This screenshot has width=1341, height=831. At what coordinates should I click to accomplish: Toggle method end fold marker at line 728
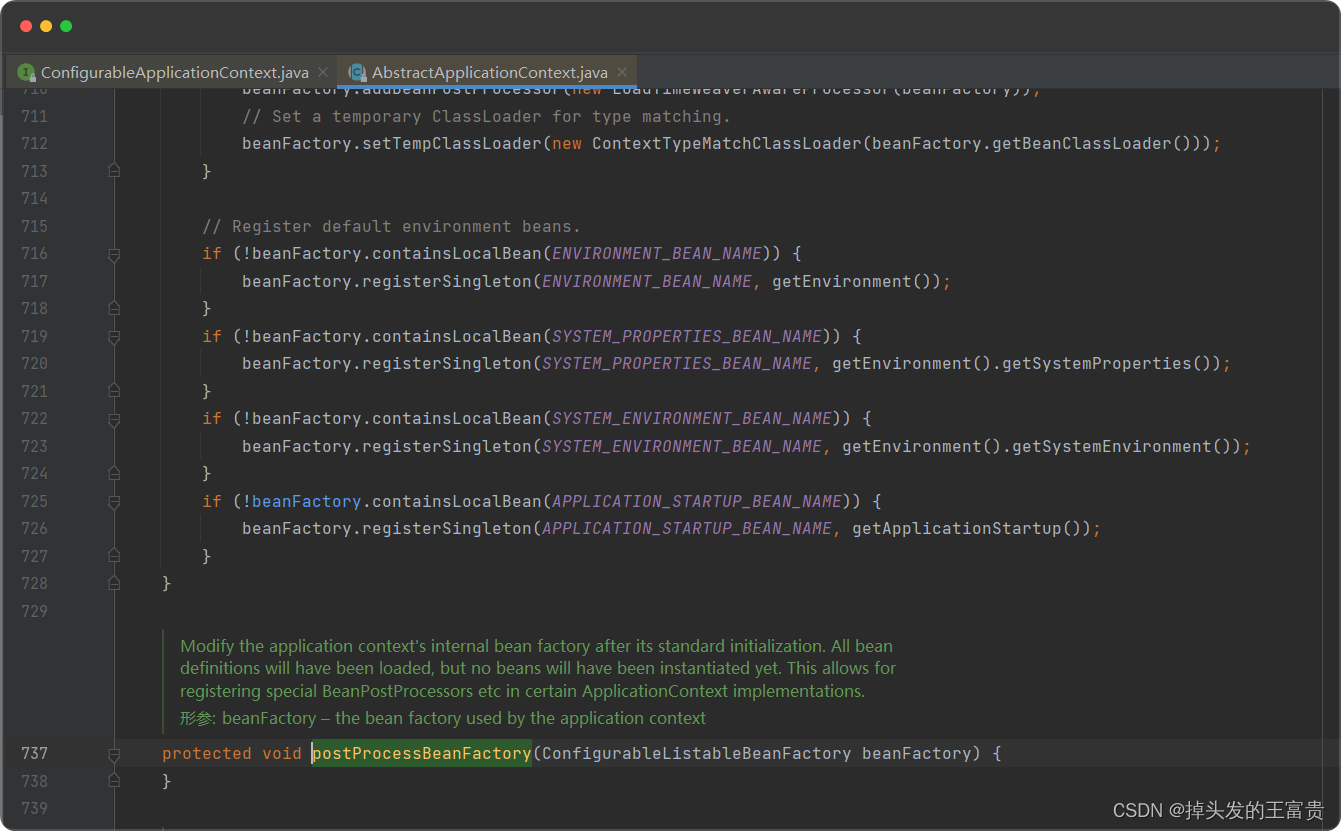click(114, 584)
